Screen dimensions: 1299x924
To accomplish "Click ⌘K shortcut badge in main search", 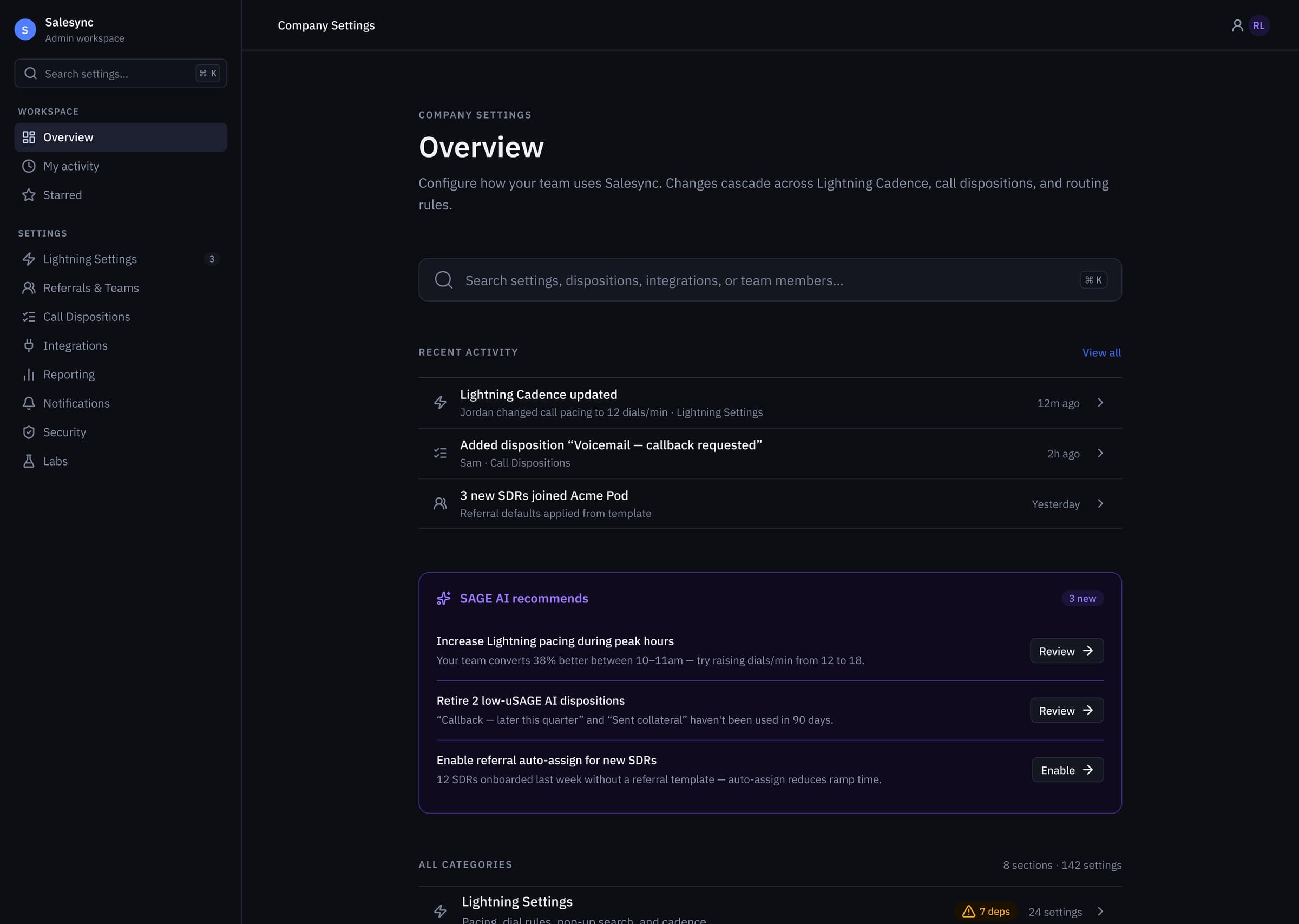I will [x=1093, y=280].
